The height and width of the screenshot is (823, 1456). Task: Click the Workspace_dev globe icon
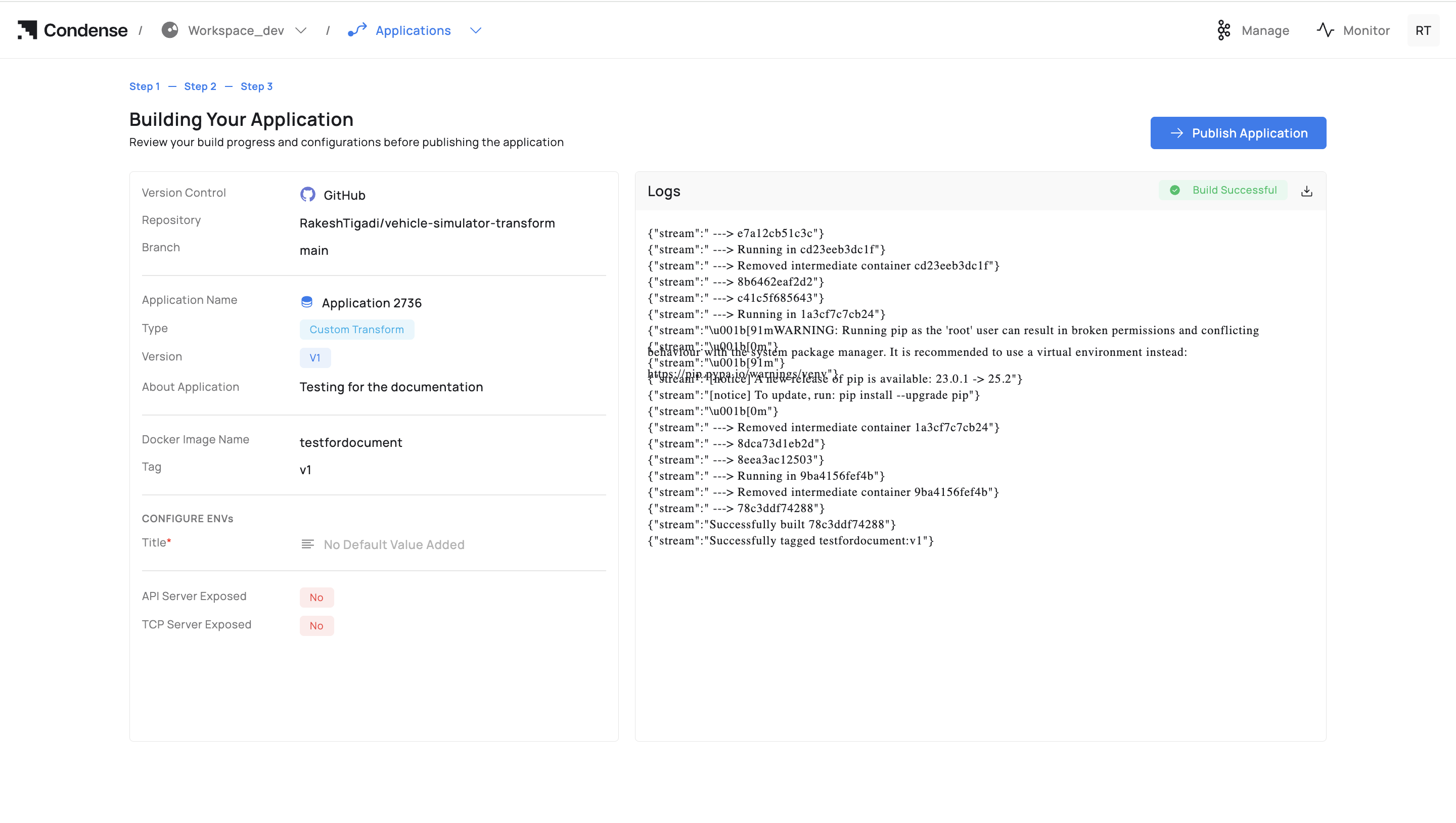(x=169, y=30)
